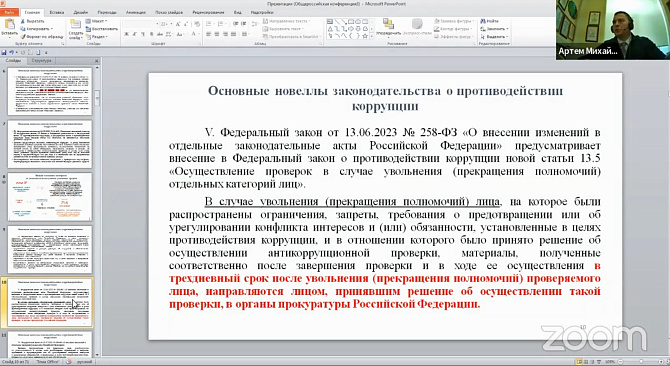Switch to the Структура pane tab

[41, 61]
